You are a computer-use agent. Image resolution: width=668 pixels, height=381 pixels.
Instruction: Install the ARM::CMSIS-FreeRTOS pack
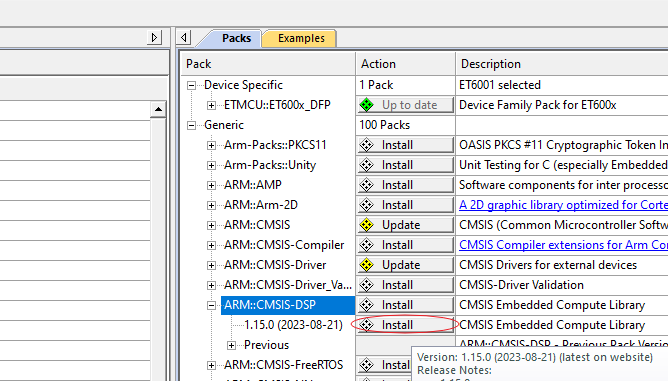click(x=385, y=365)
